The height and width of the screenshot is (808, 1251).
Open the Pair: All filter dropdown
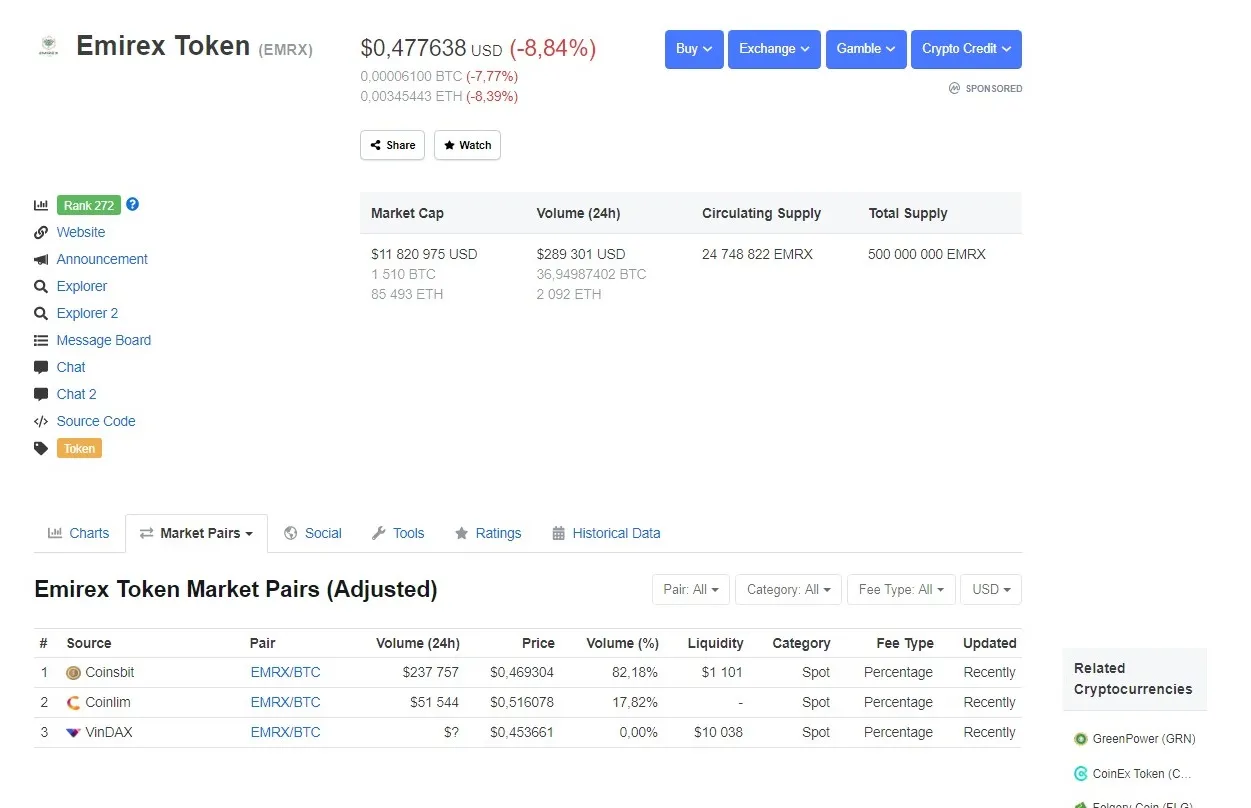click(x=691, y=589)
